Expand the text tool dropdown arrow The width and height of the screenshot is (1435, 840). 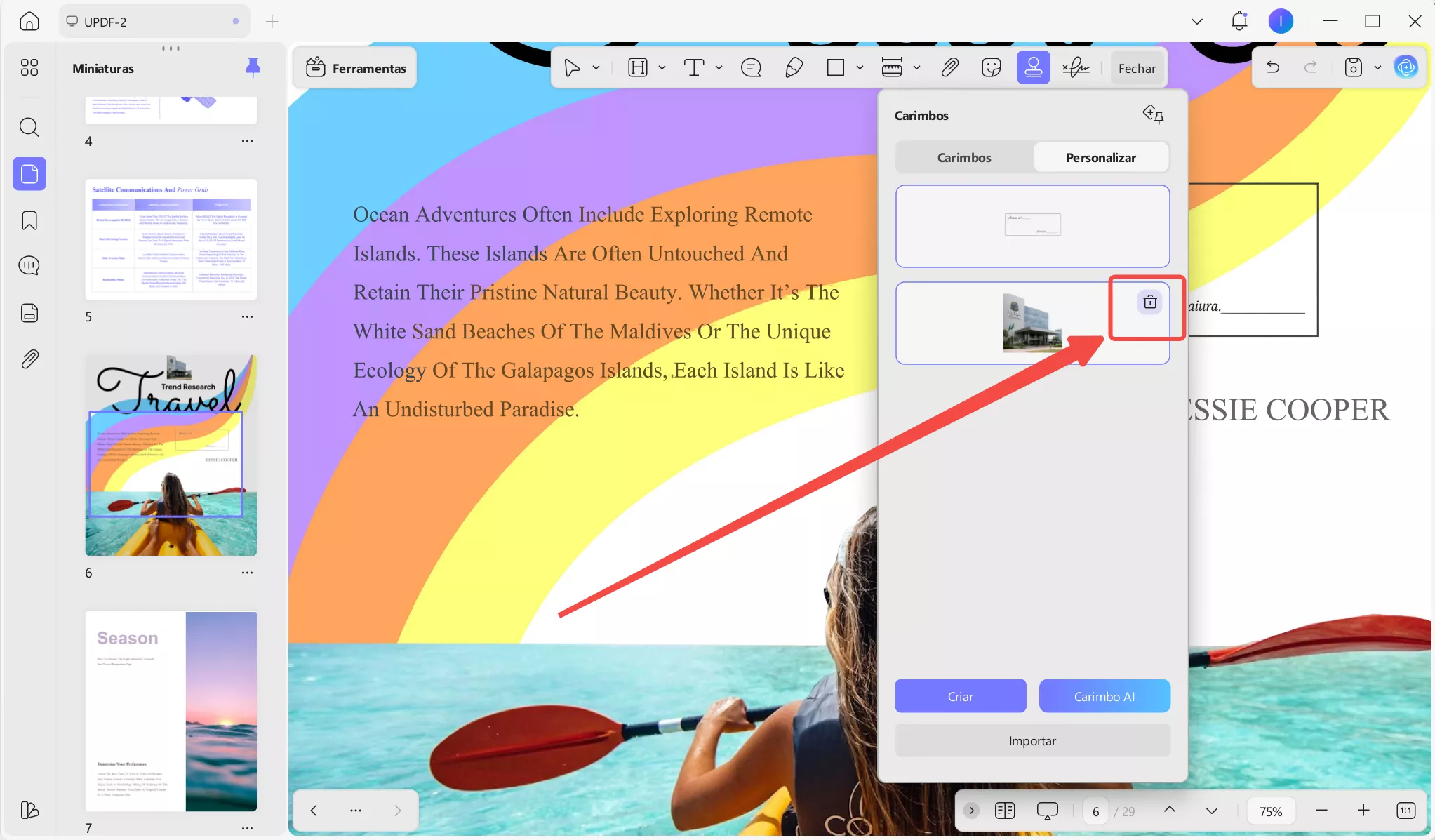coord(719,68)
